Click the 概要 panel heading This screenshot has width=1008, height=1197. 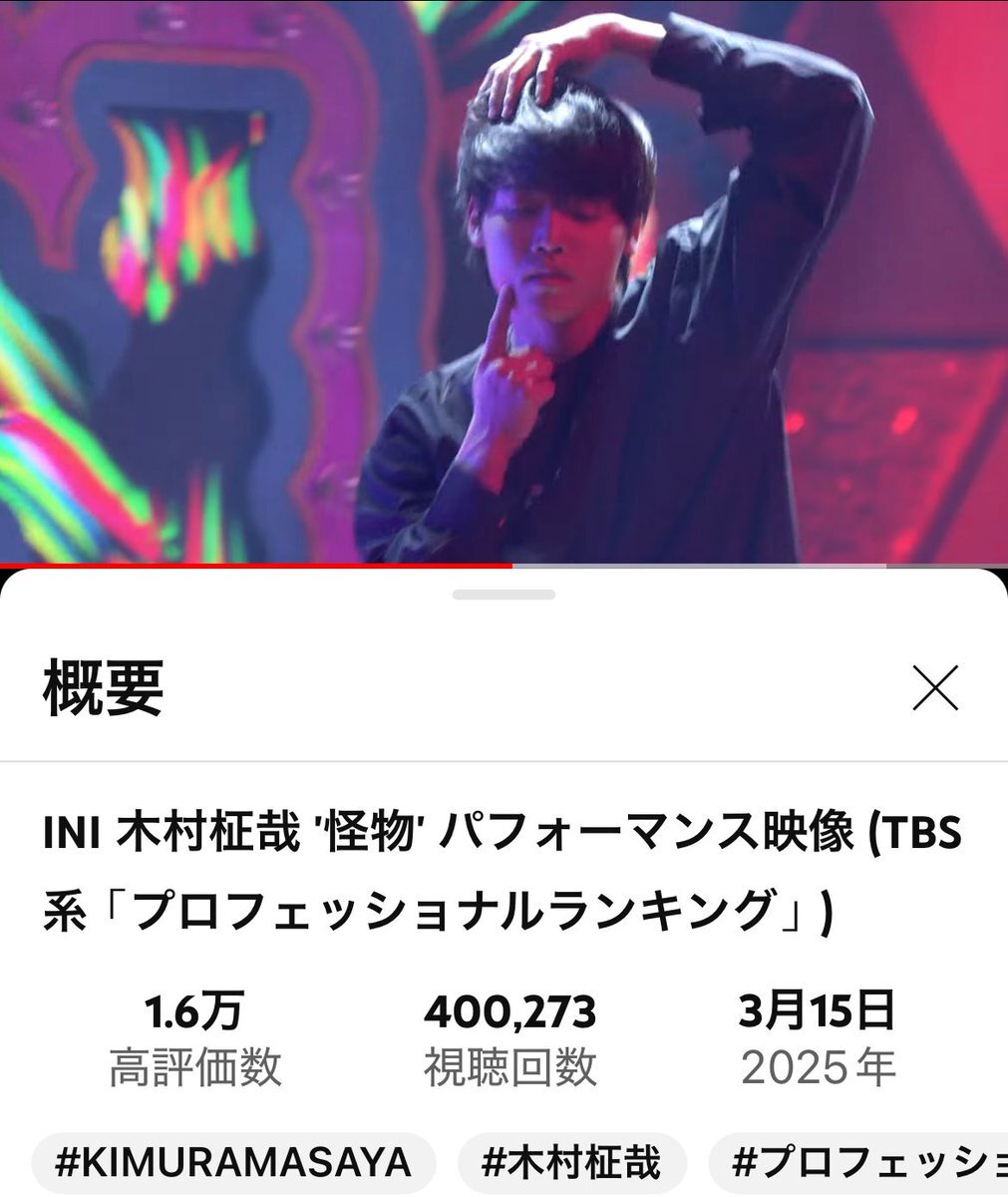point(103,688)
